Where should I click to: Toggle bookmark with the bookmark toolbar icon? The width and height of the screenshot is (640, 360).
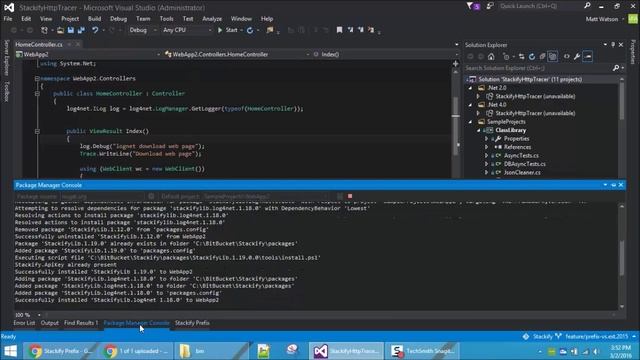(339, 30)
